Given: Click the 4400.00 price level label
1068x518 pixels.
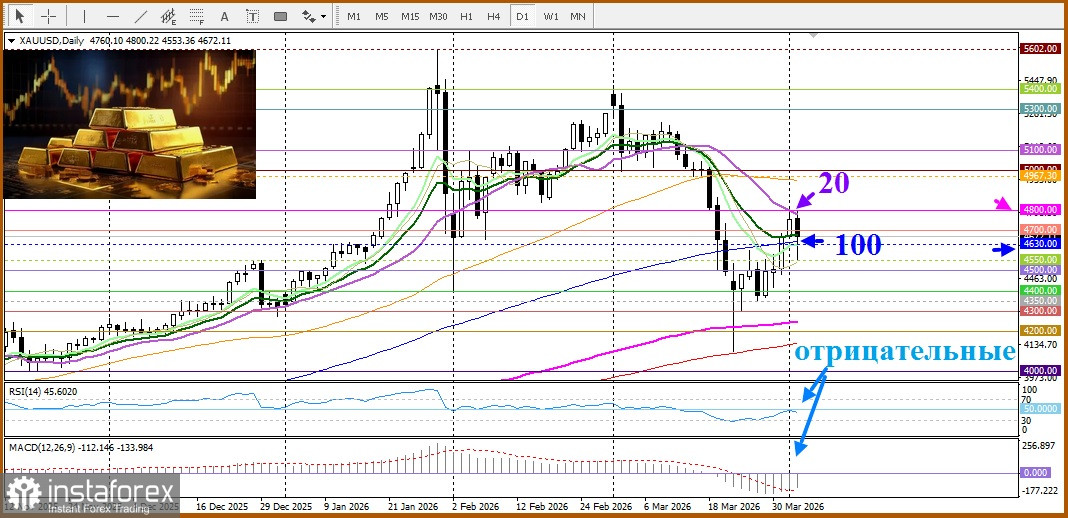Looking at the screenshot, I should click(1041, 290).
